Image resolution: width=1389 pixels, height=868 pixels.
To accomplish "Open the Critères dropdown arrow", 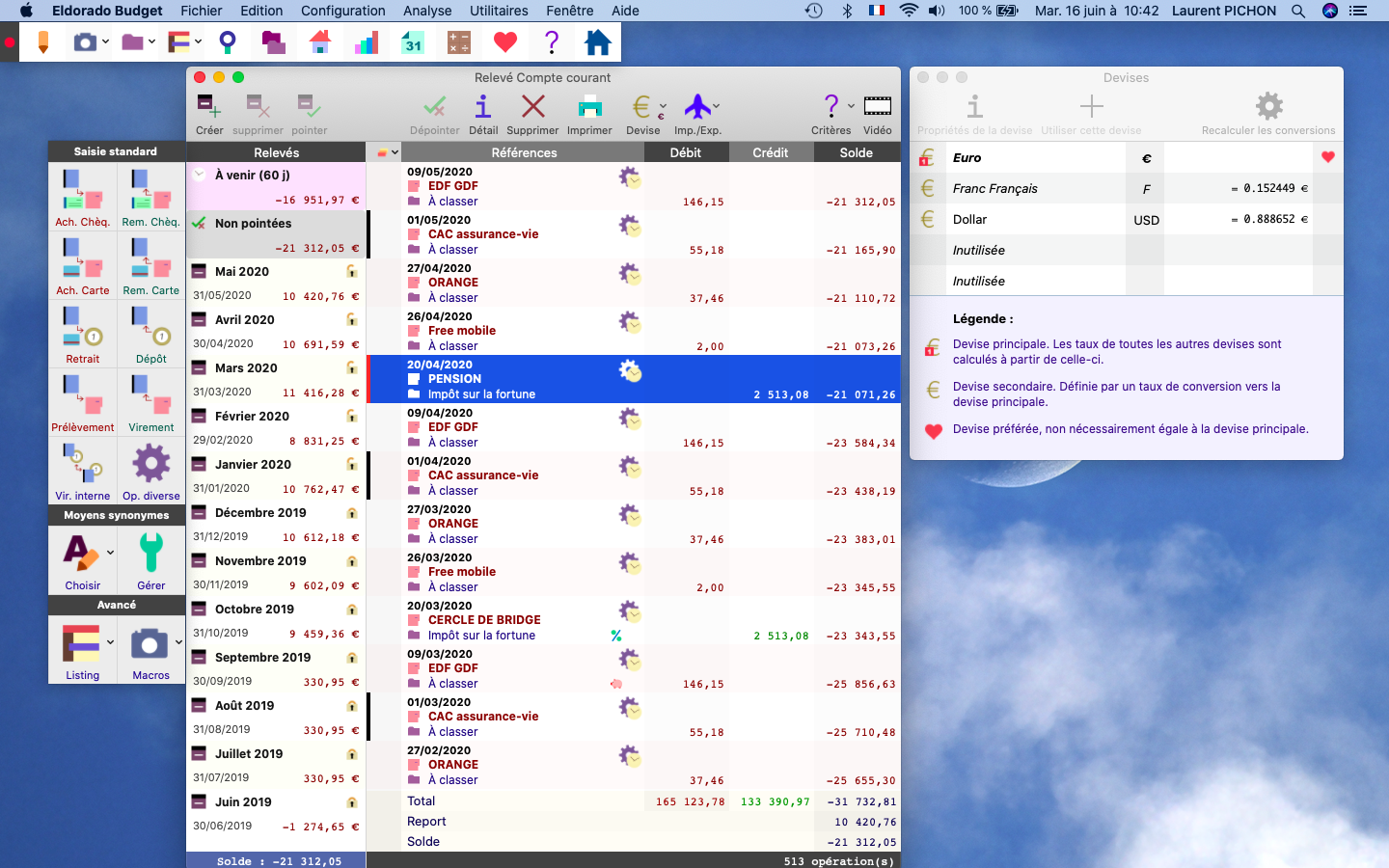I will (851, 106).
